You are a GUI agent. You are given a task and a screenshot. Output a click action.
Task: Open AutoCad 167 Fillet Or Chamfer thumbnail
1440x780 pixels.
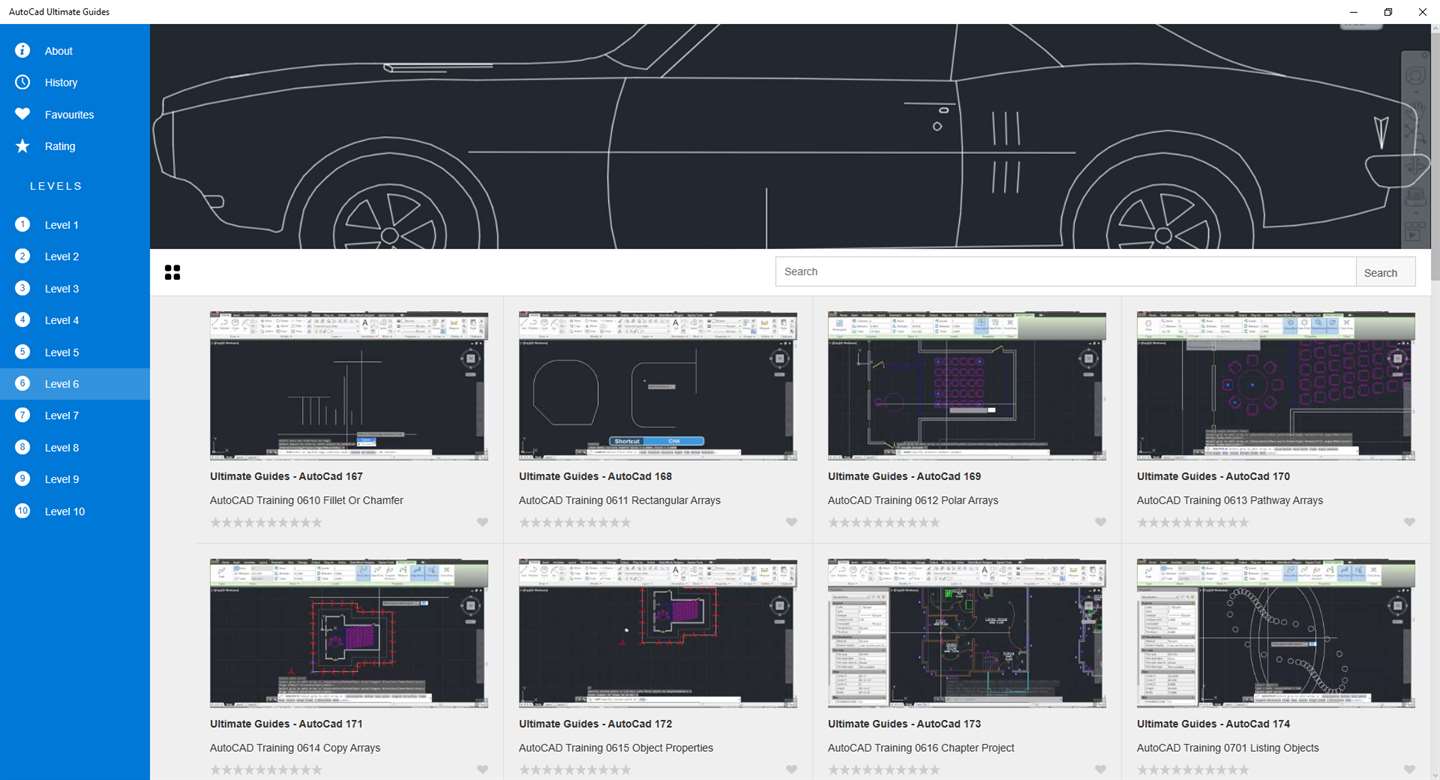coord(349,386)
